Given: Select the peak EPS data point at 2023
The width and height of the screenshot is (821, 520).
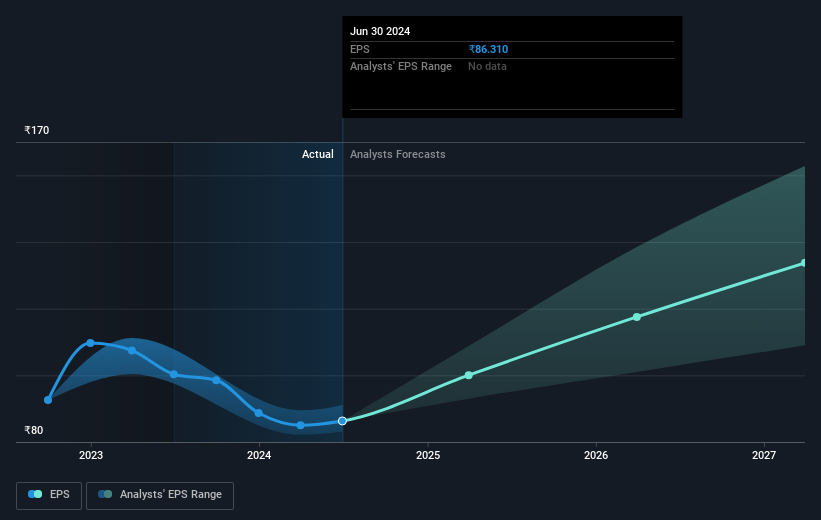Looking at the screenshot, I should [91, 343].
